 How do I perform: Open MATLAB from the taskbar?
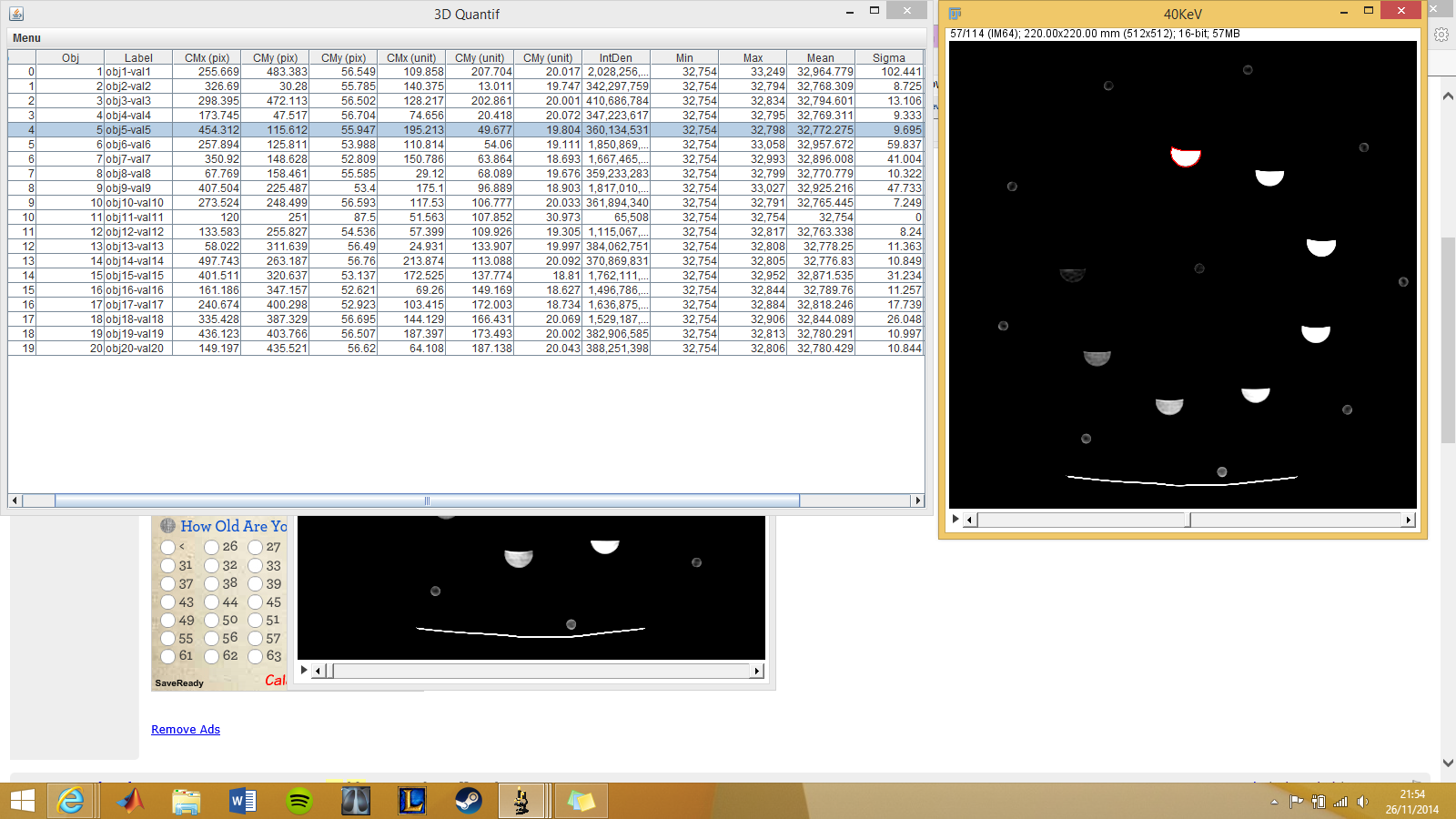click(131, 801)
